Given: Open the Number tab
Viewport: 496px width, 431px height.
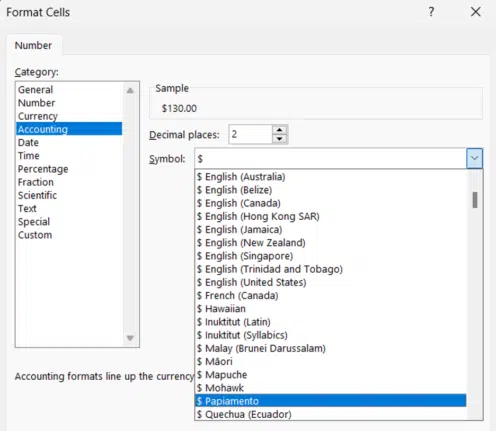Looking at the screenshot, I should (x=33, y=45).
